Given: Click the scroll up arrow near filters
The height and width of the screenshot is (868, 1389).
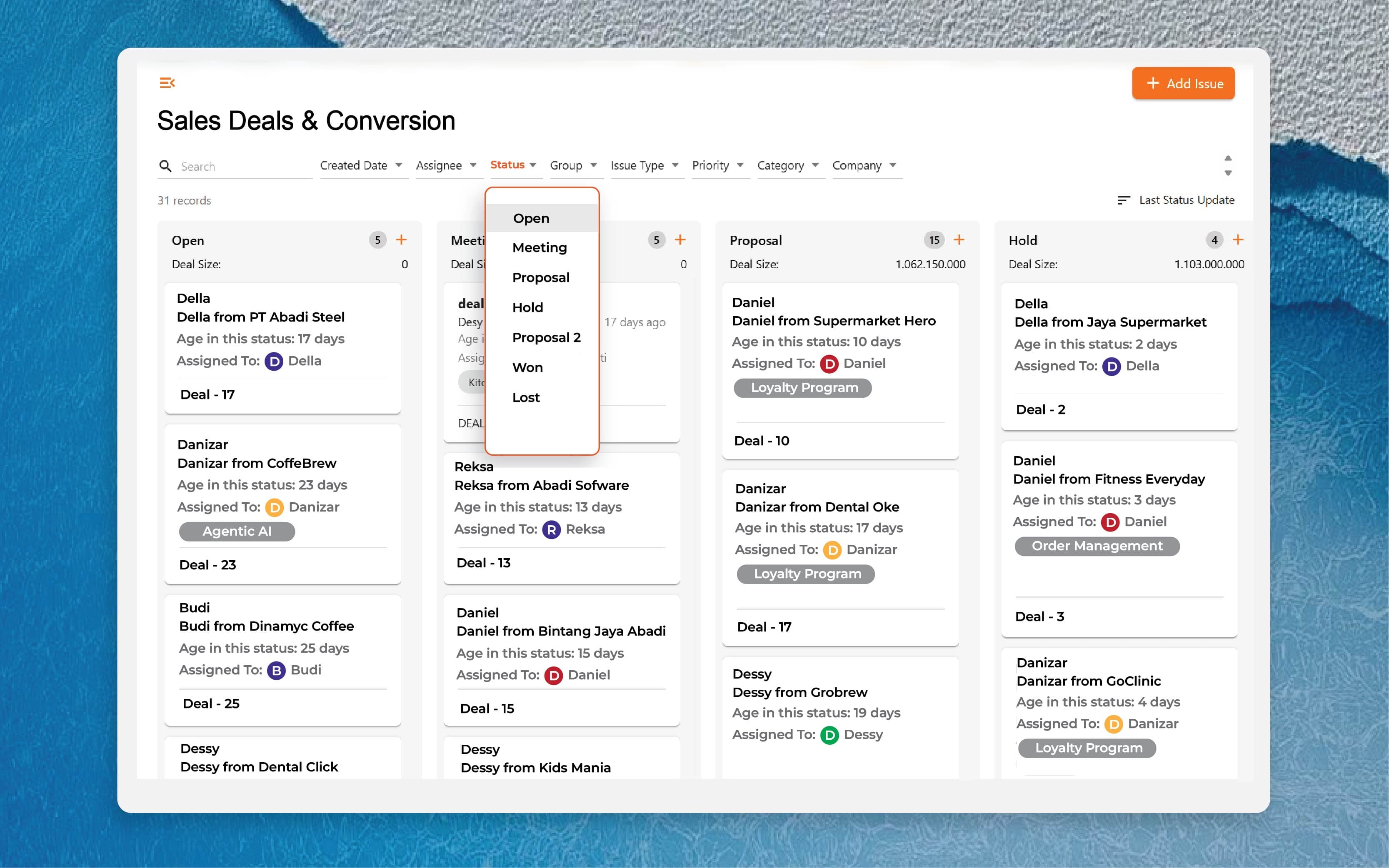Looking at the screenshot, I should pyautogui.click(x=1228, y=158).
